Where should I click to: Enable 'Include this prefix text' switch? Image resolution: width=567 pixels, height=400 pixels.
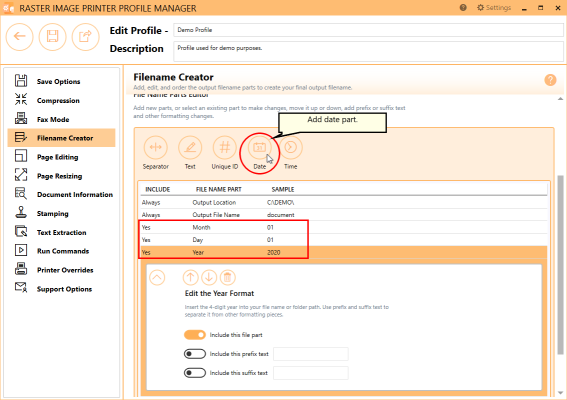195,354
